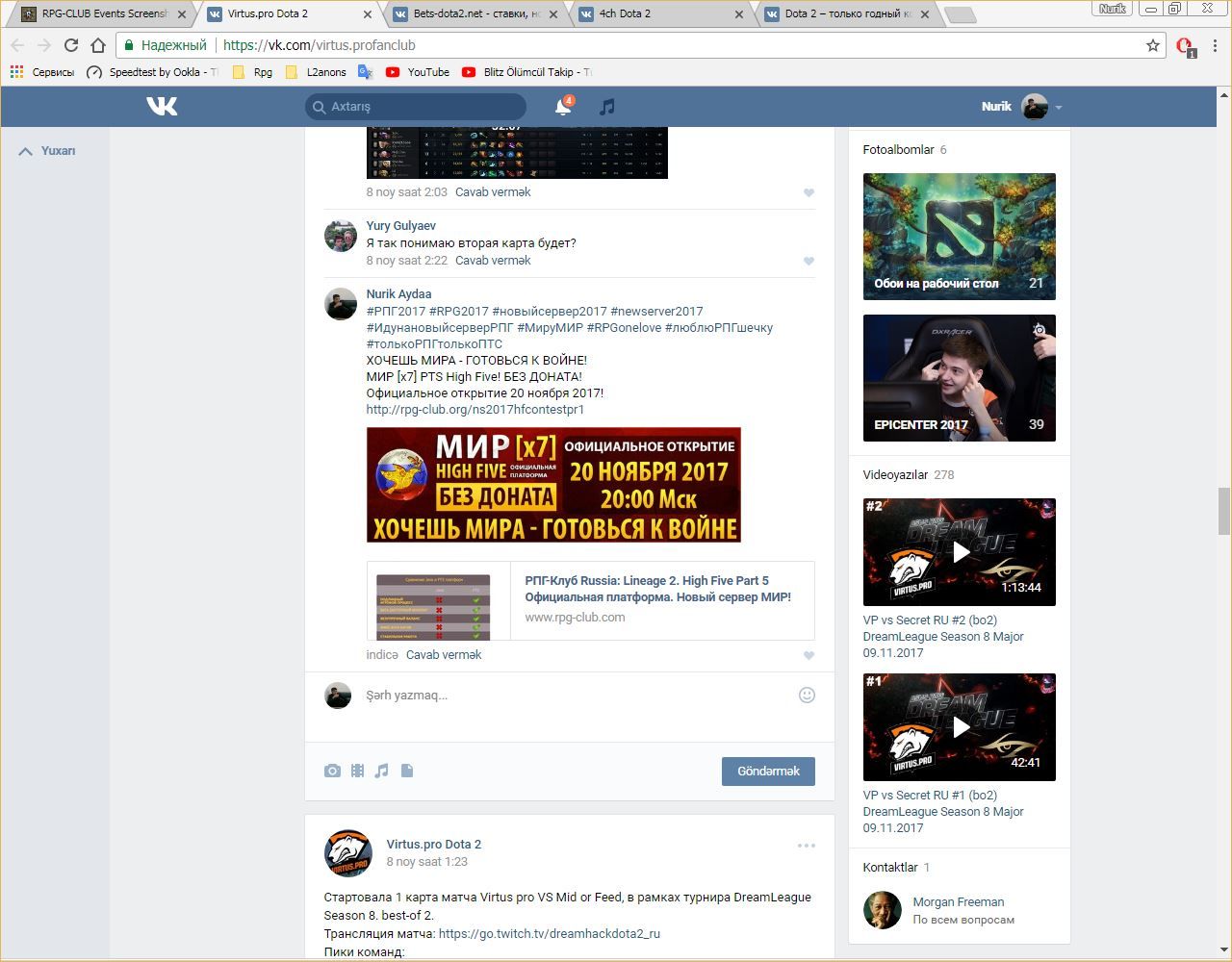
Task: Play VP vs Secret RU #2 video
Action: pyautogui.click(x=960, y=552)
